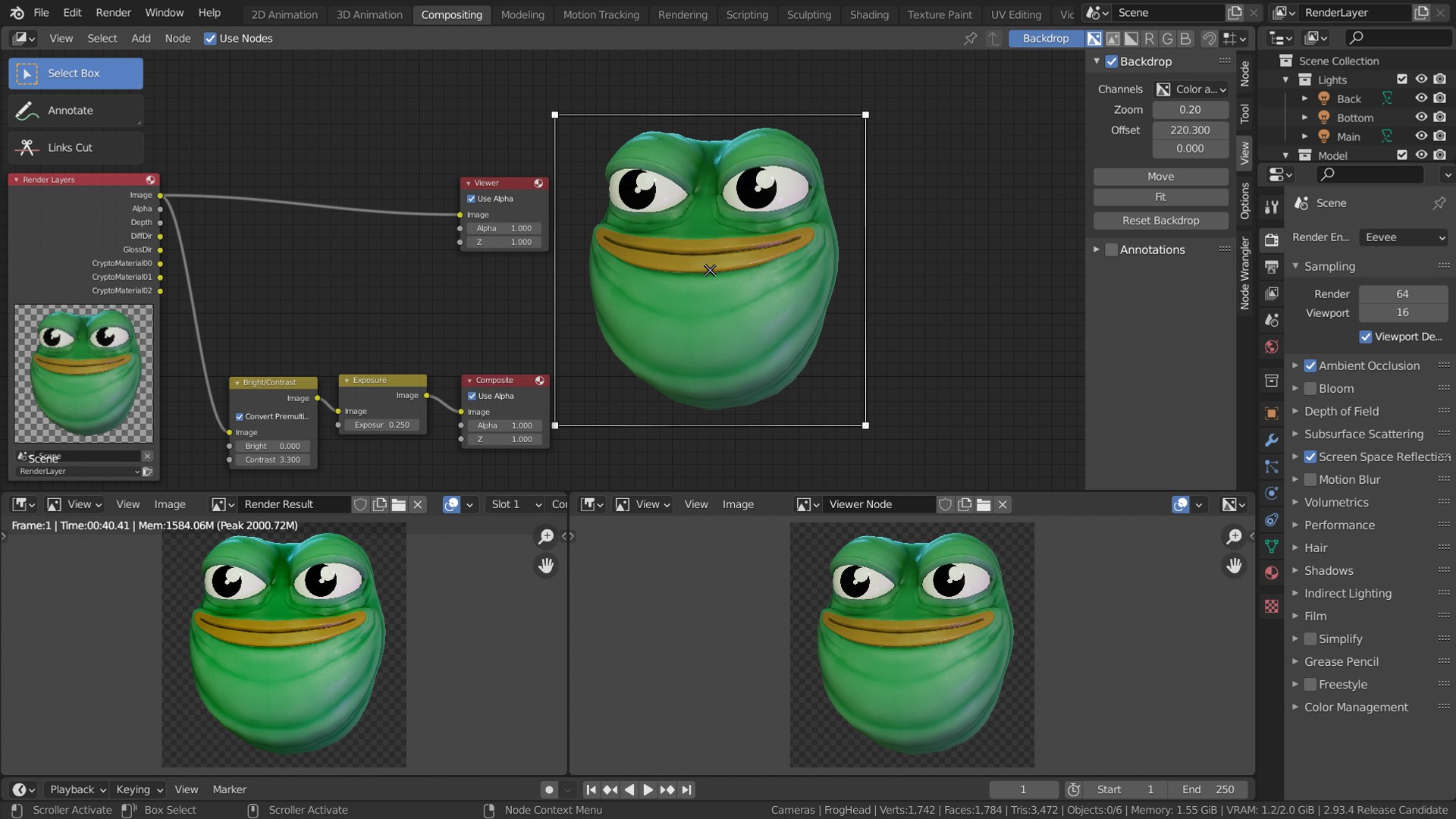
Task: Open the Texture properties checker tab
Action: click(1272, 606)
